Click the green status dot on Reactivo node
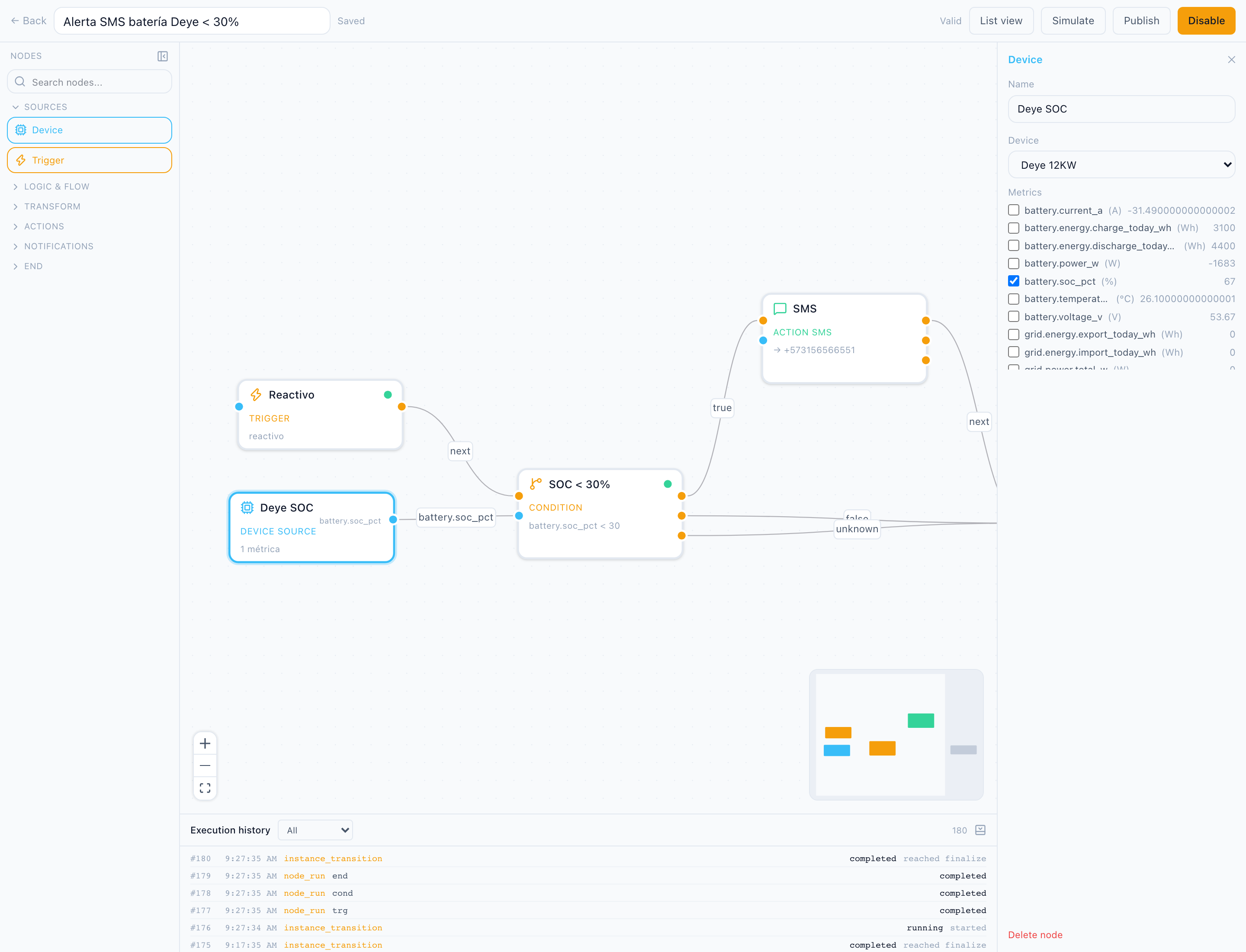Viewport: 1246px width, 952px height. [x=388, y=394]
